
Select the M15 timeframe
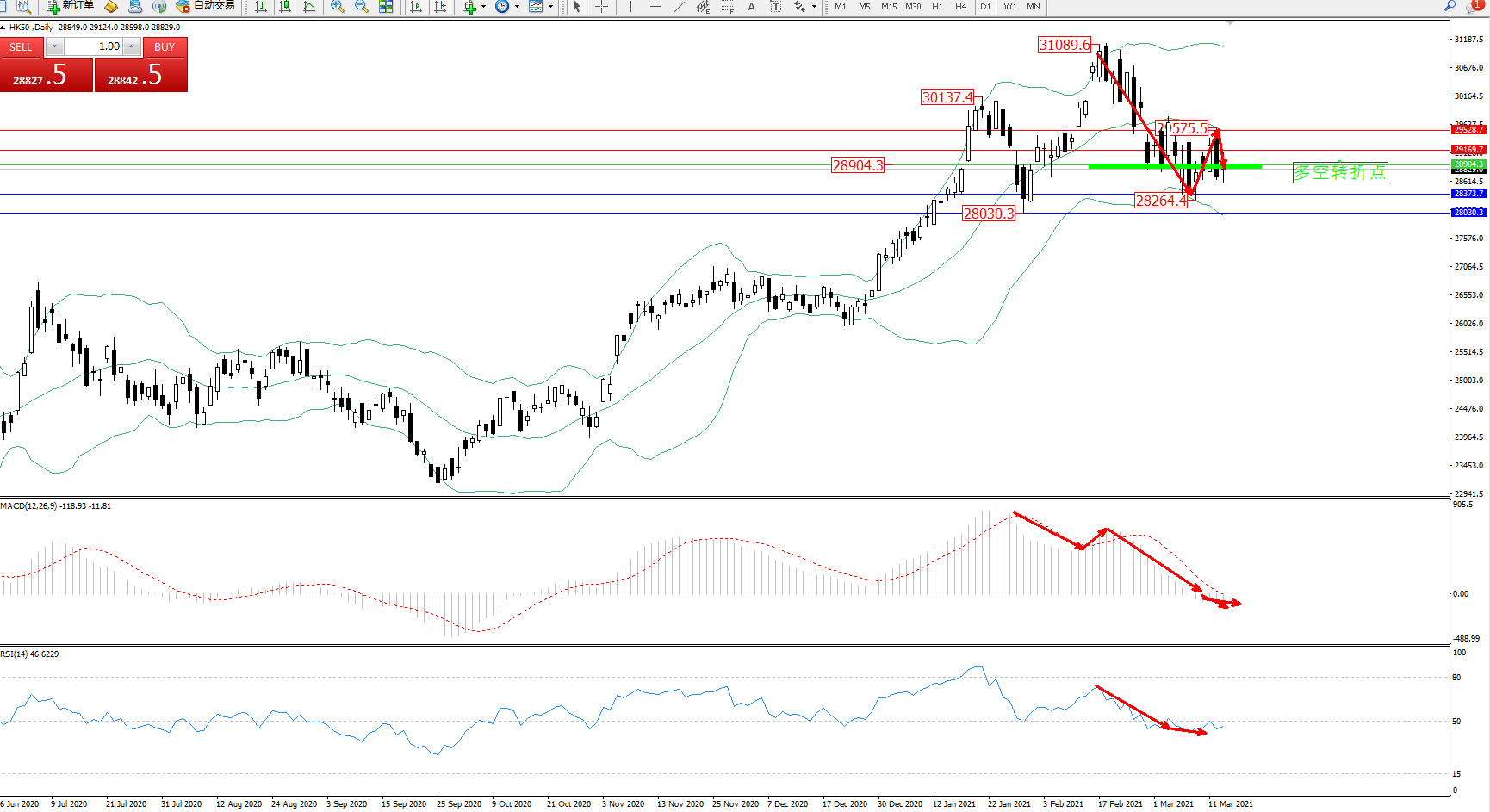pyautogui.click(x=889, y=7)
